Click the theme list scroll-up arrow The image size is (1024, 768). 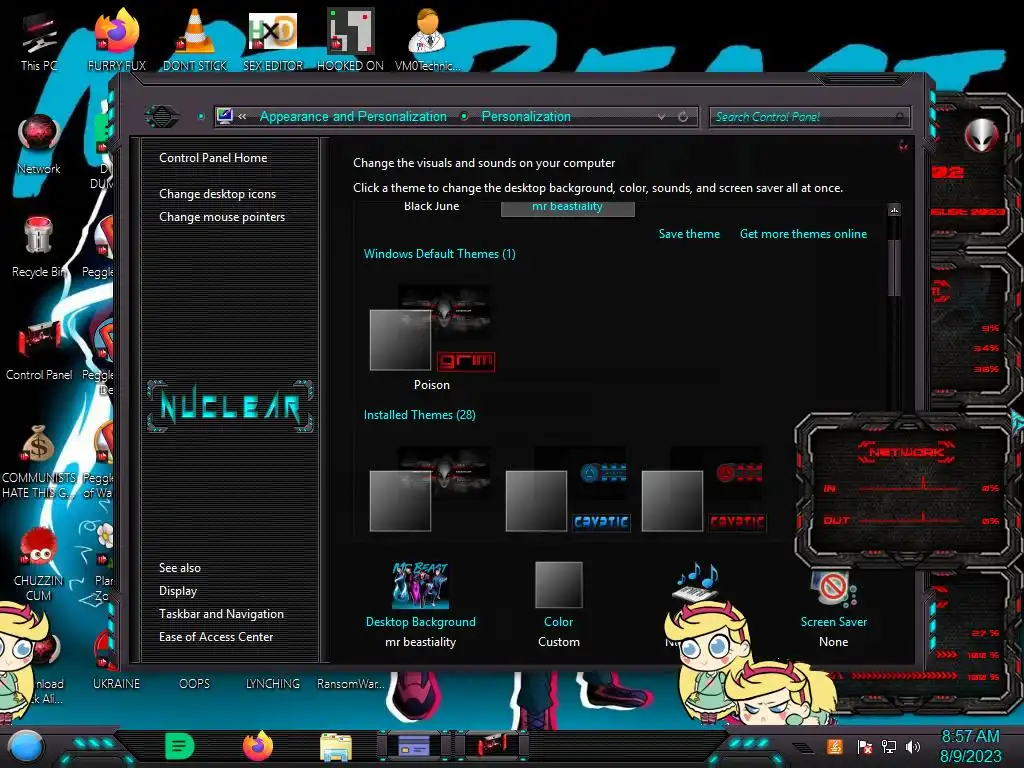click(x=894, y=210)
